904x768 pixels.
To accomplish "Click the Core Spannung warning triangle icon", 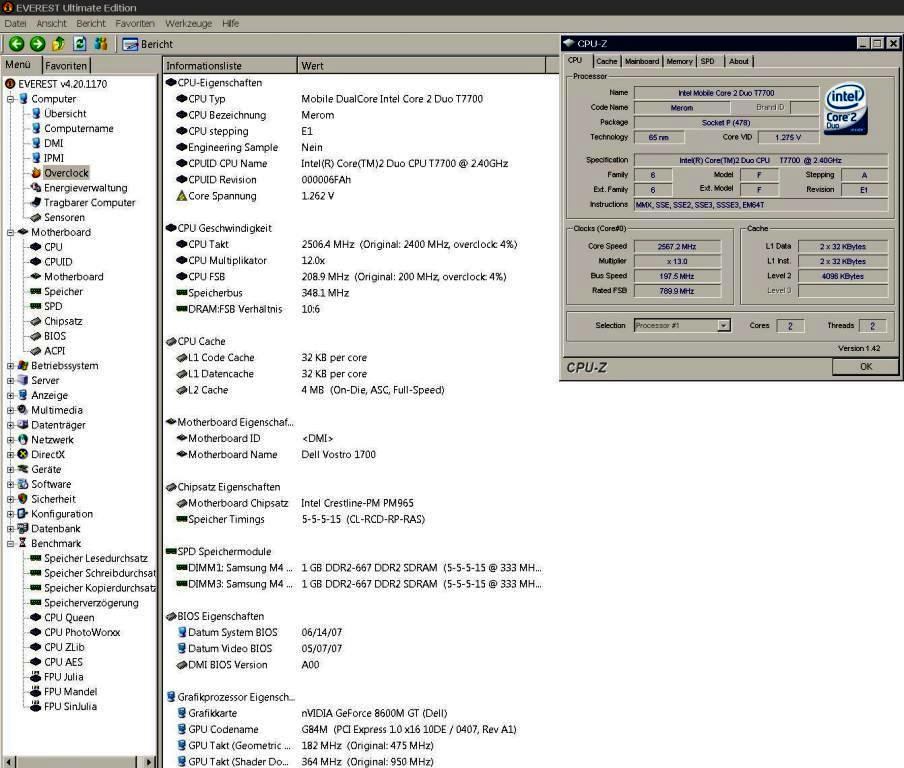I will 182,196.
